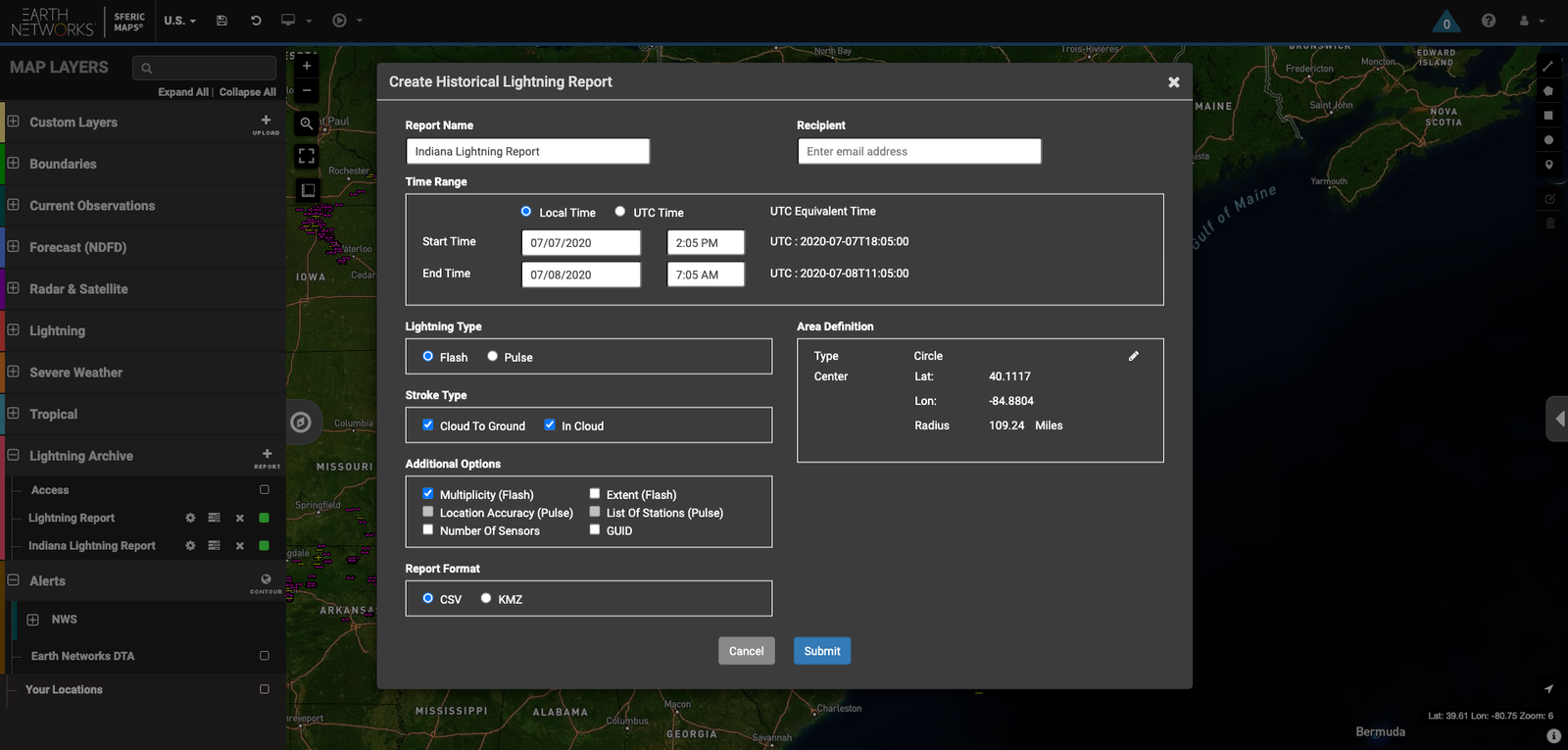1568x750 pixels.
Task: Select KMZ report format
Action: click(486, 598)
